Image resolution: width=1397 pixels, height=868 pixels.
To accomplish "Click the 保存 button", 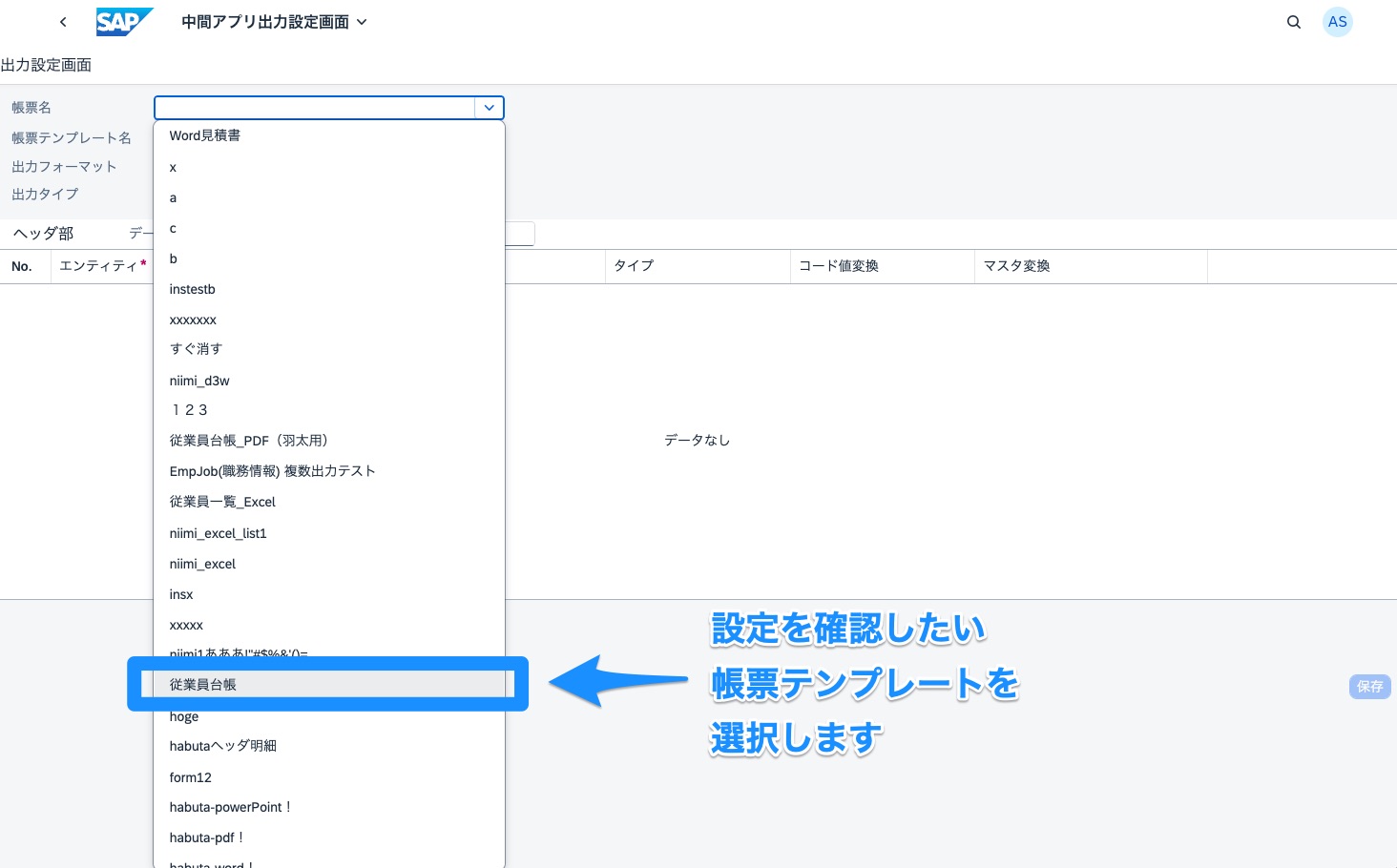I will 1370,687.
